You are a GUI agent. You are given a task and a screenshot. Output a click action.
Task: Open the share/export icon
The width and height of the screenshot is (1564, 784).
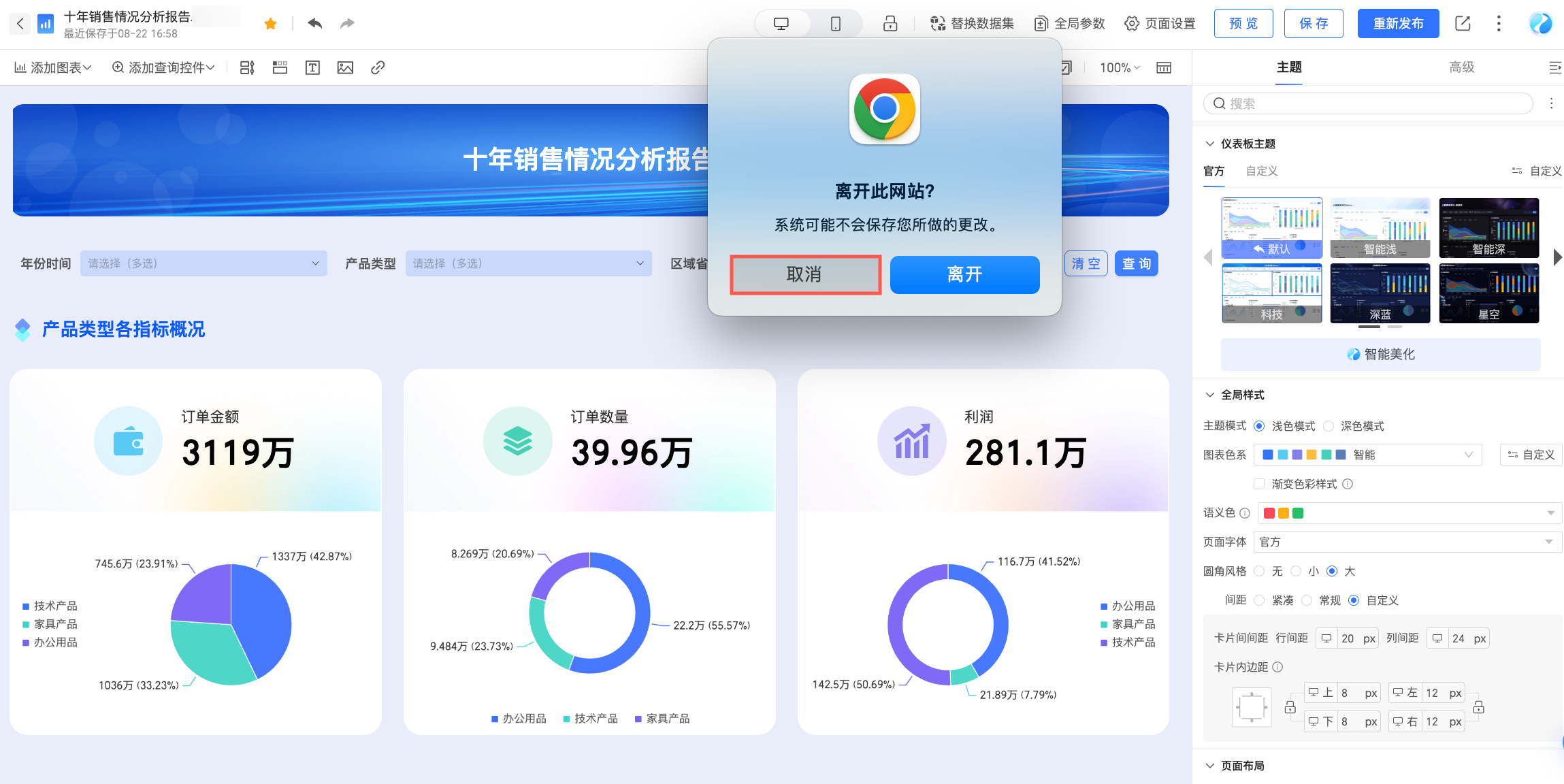[x=1463, y=24]
